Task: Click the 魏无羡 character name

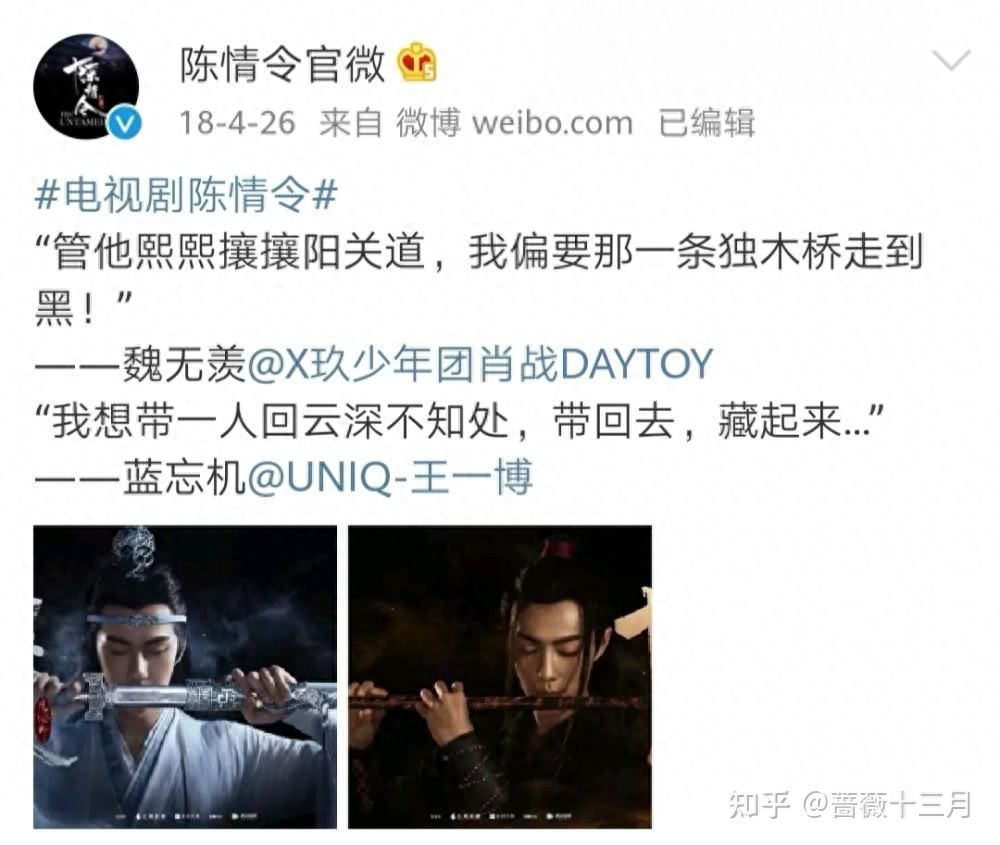Action: click(x=184, y=365)
